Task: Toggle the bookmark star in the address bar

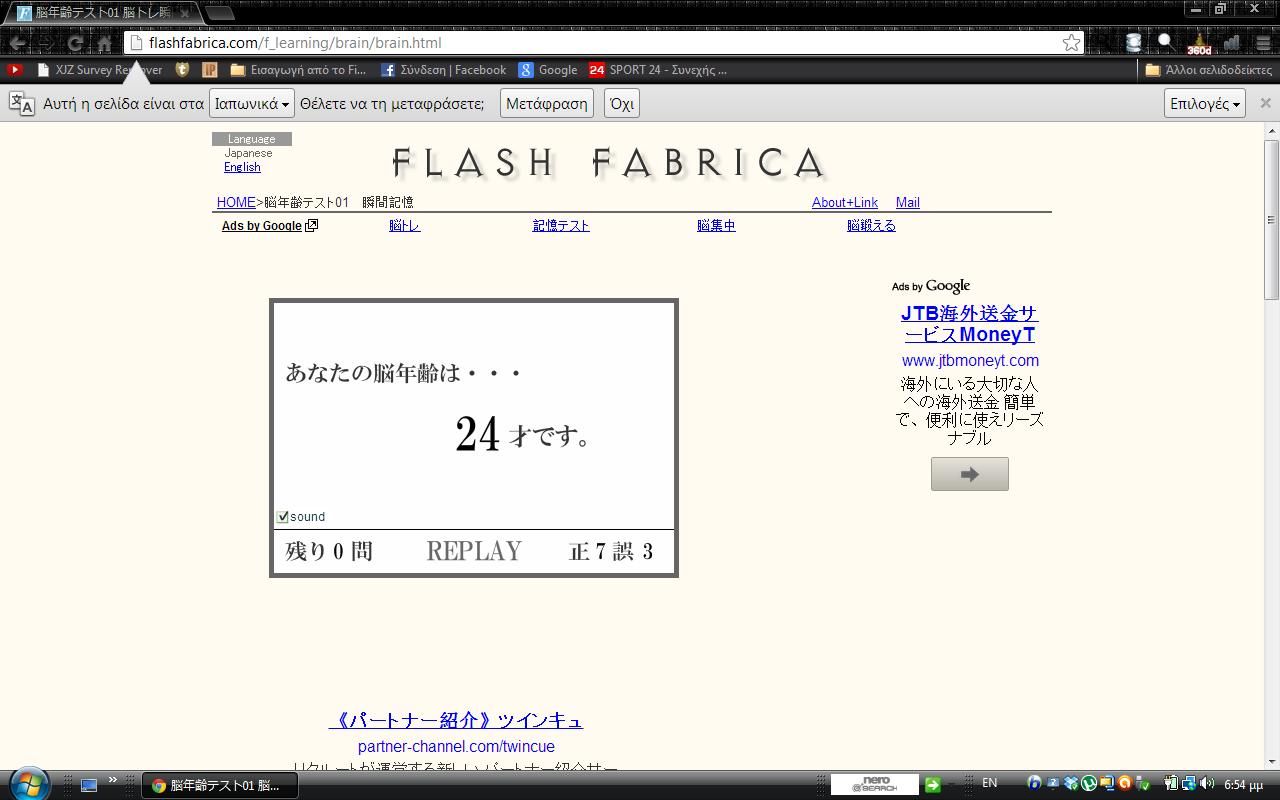Action: 1069,42
